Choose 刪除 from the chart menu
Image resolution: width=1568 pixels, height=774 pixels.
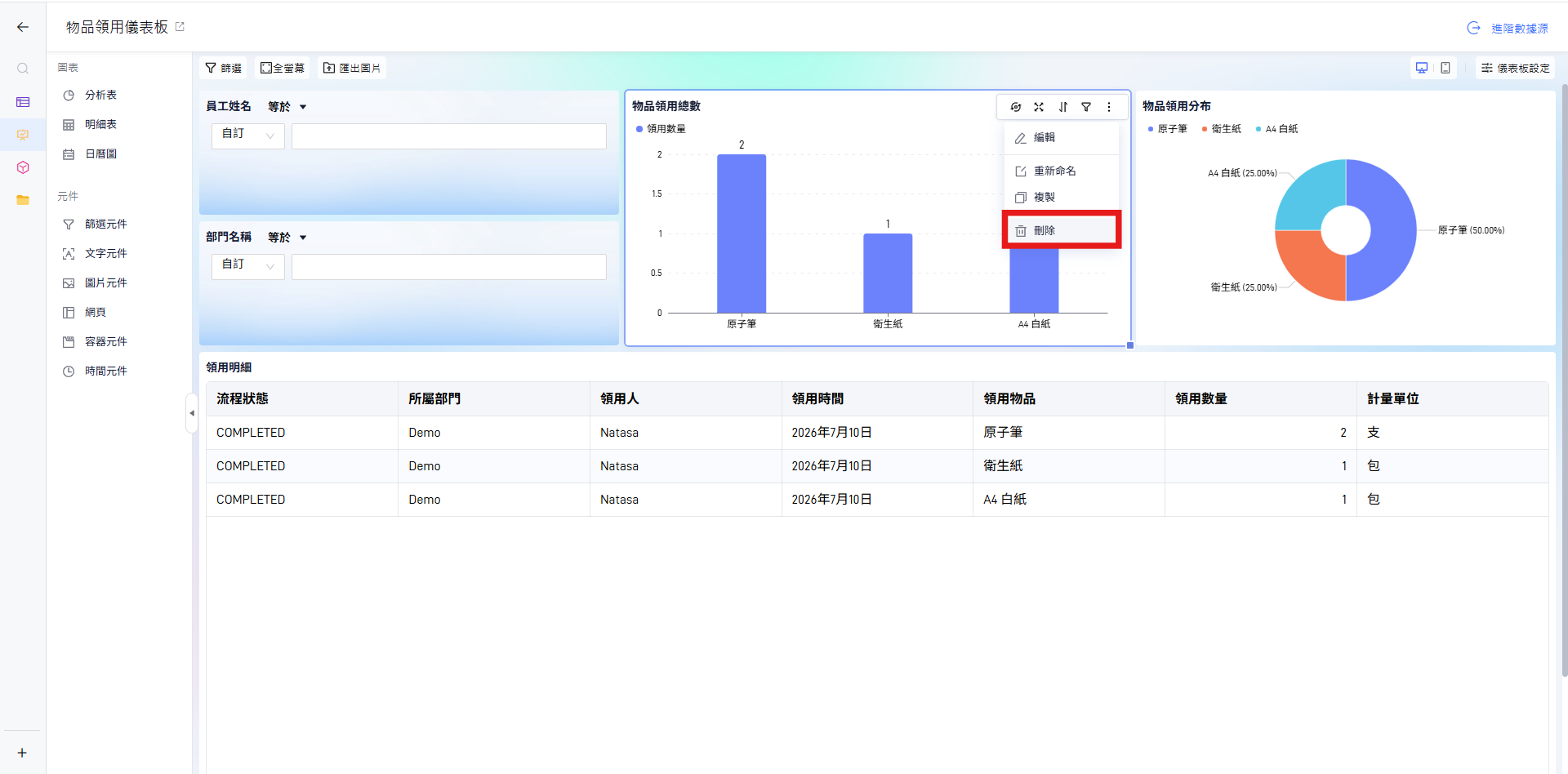click(1062, 230)
